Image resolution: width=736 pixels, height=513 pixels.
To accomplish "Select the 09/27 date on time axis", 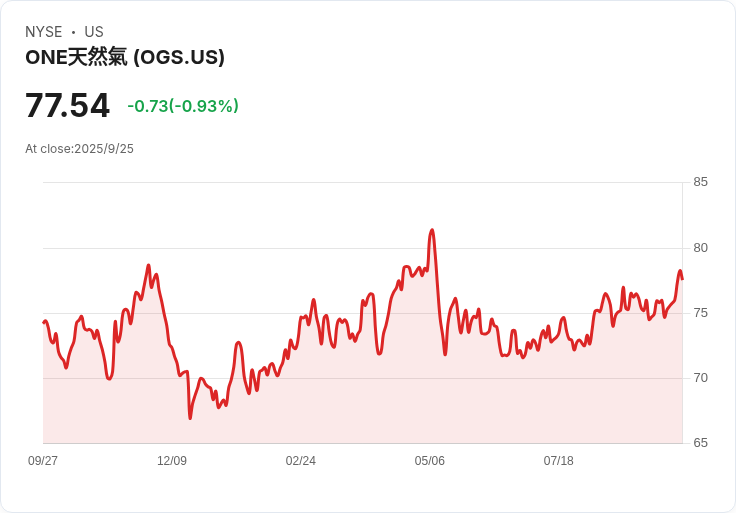I will (x=43, y=461).
